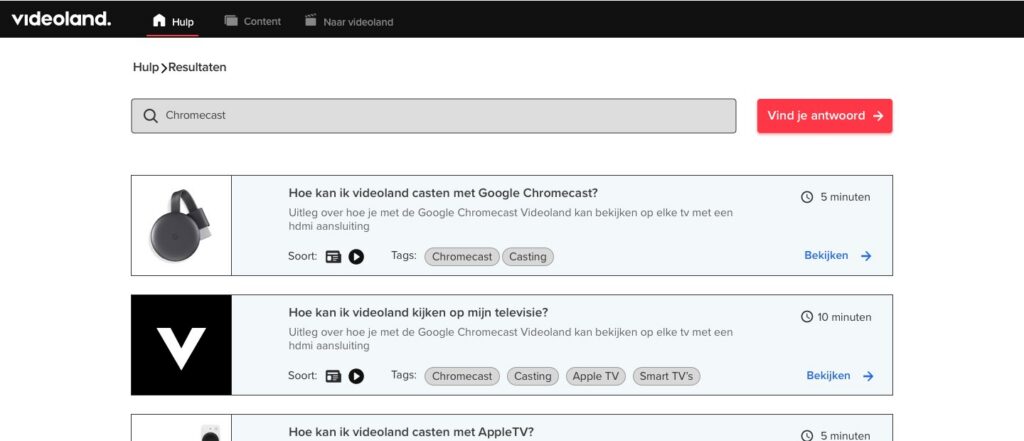
Task: Click the Soort label in the televisie result
Action: click(x=302, y=376)
